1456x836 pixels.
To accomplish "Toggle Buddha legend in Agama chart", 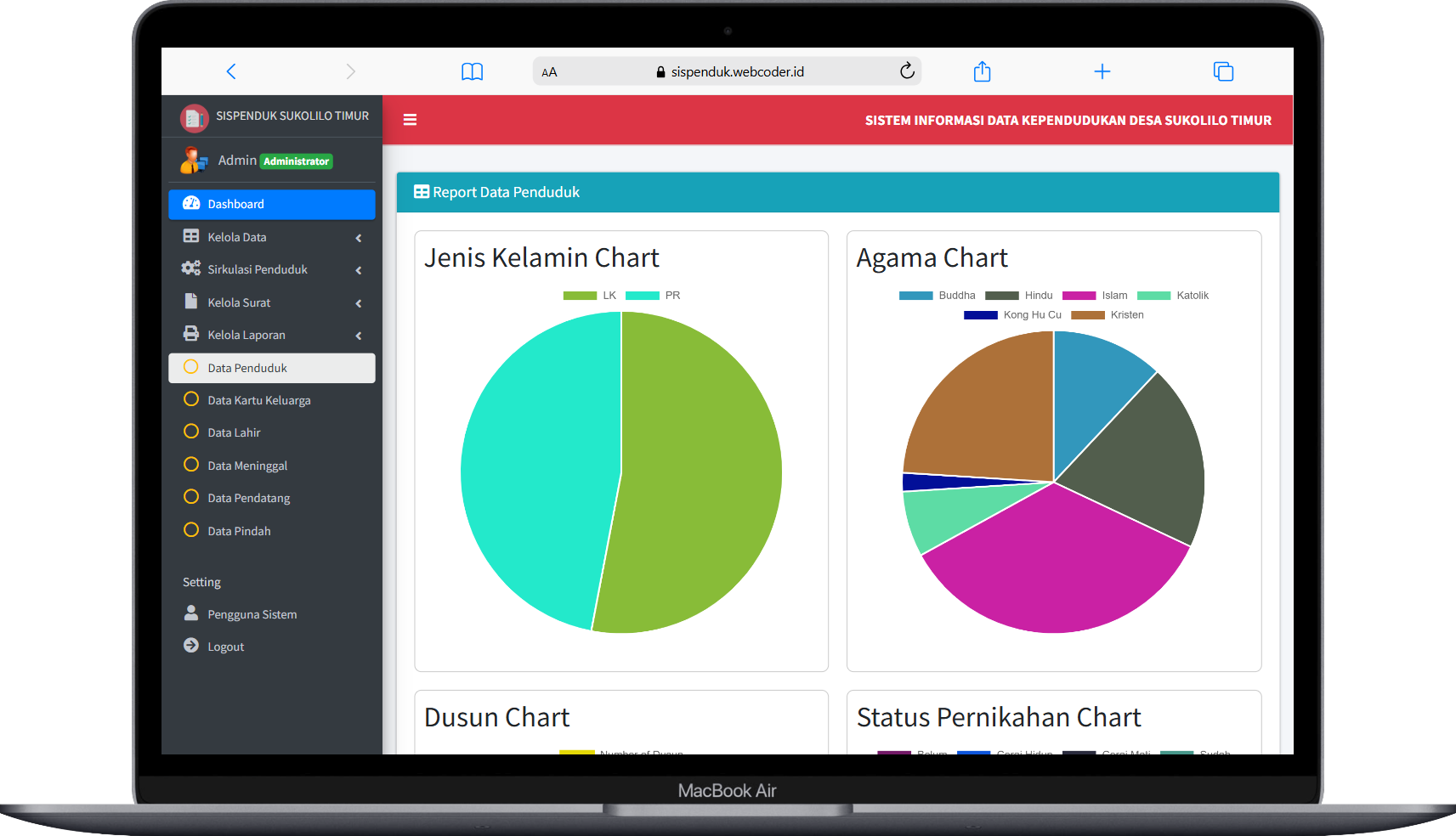I will (937, 296).
